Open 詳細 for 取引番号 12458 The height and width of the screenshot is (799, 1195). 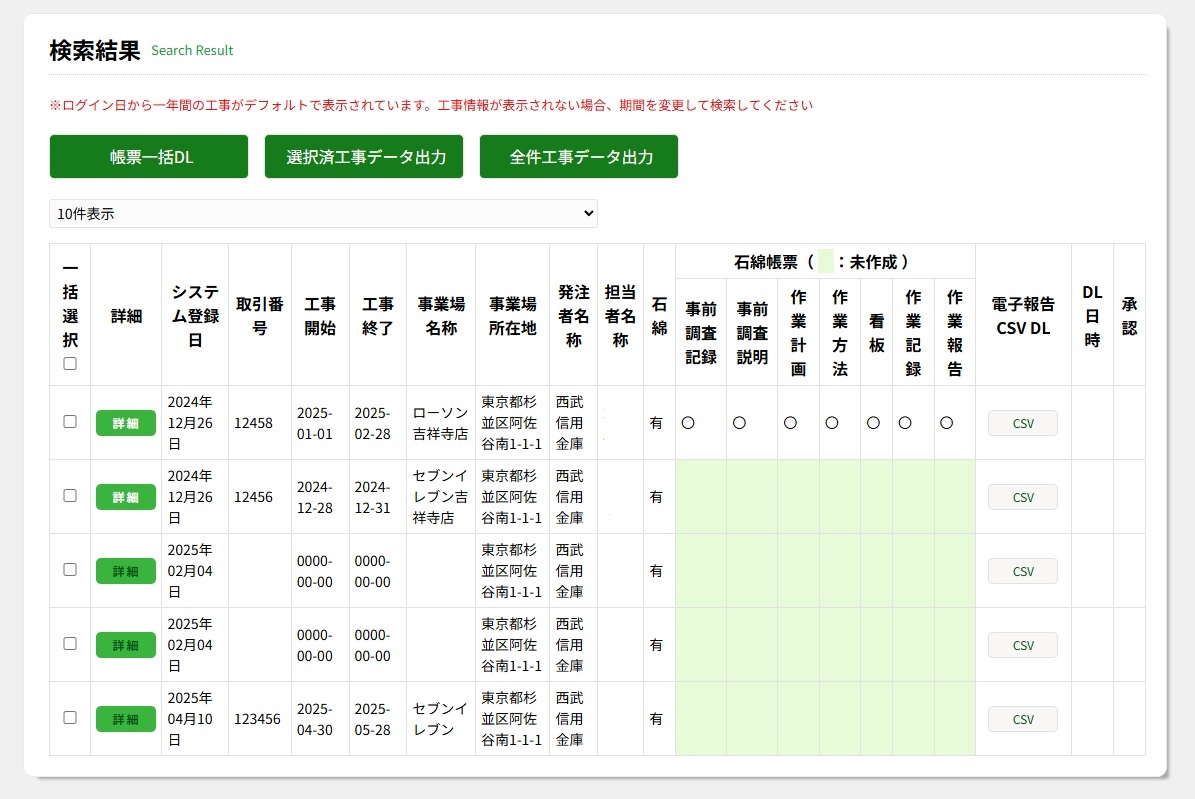[126, 423]
